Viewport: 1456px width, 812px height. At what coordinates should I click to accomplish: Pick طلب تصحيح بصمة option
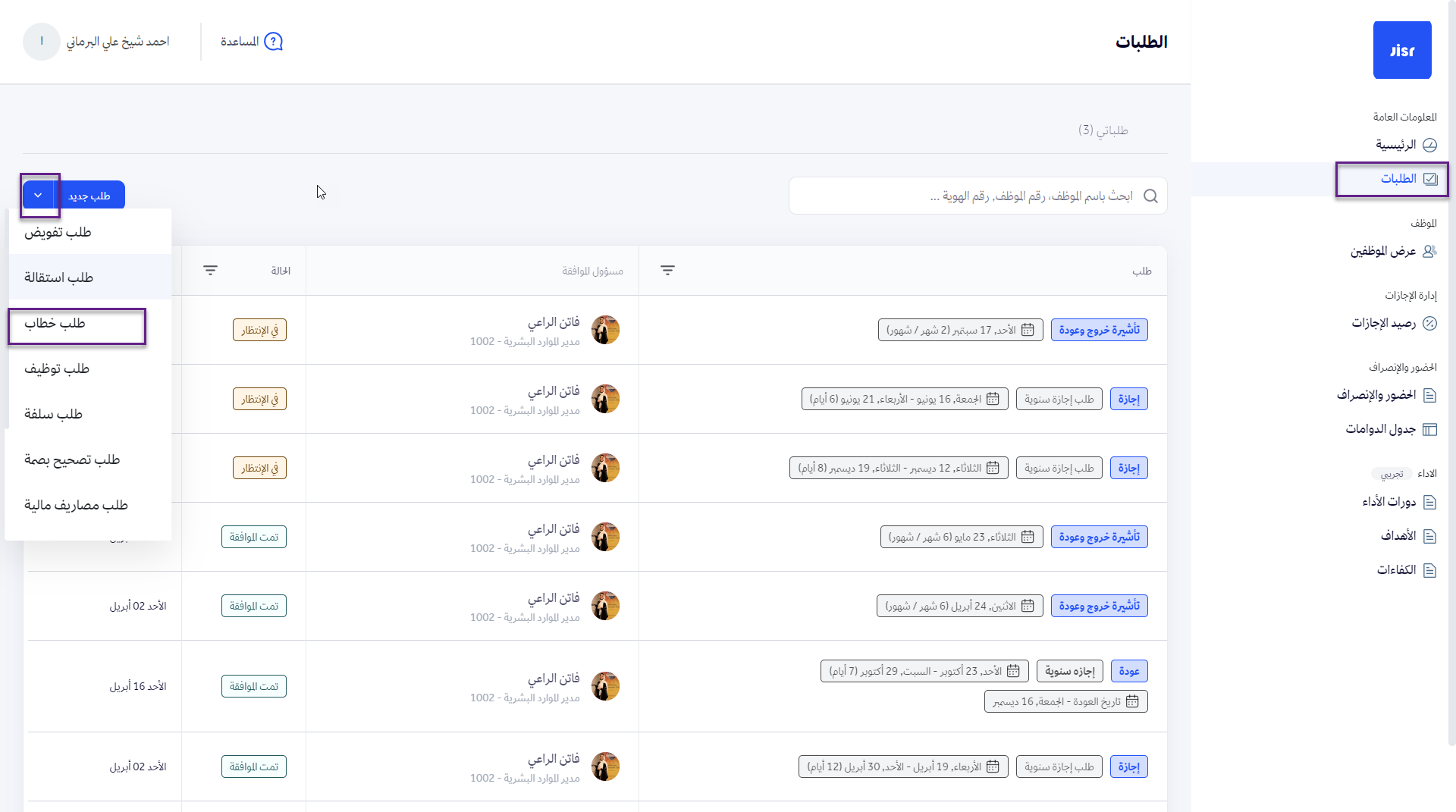(x=72, y=460)
